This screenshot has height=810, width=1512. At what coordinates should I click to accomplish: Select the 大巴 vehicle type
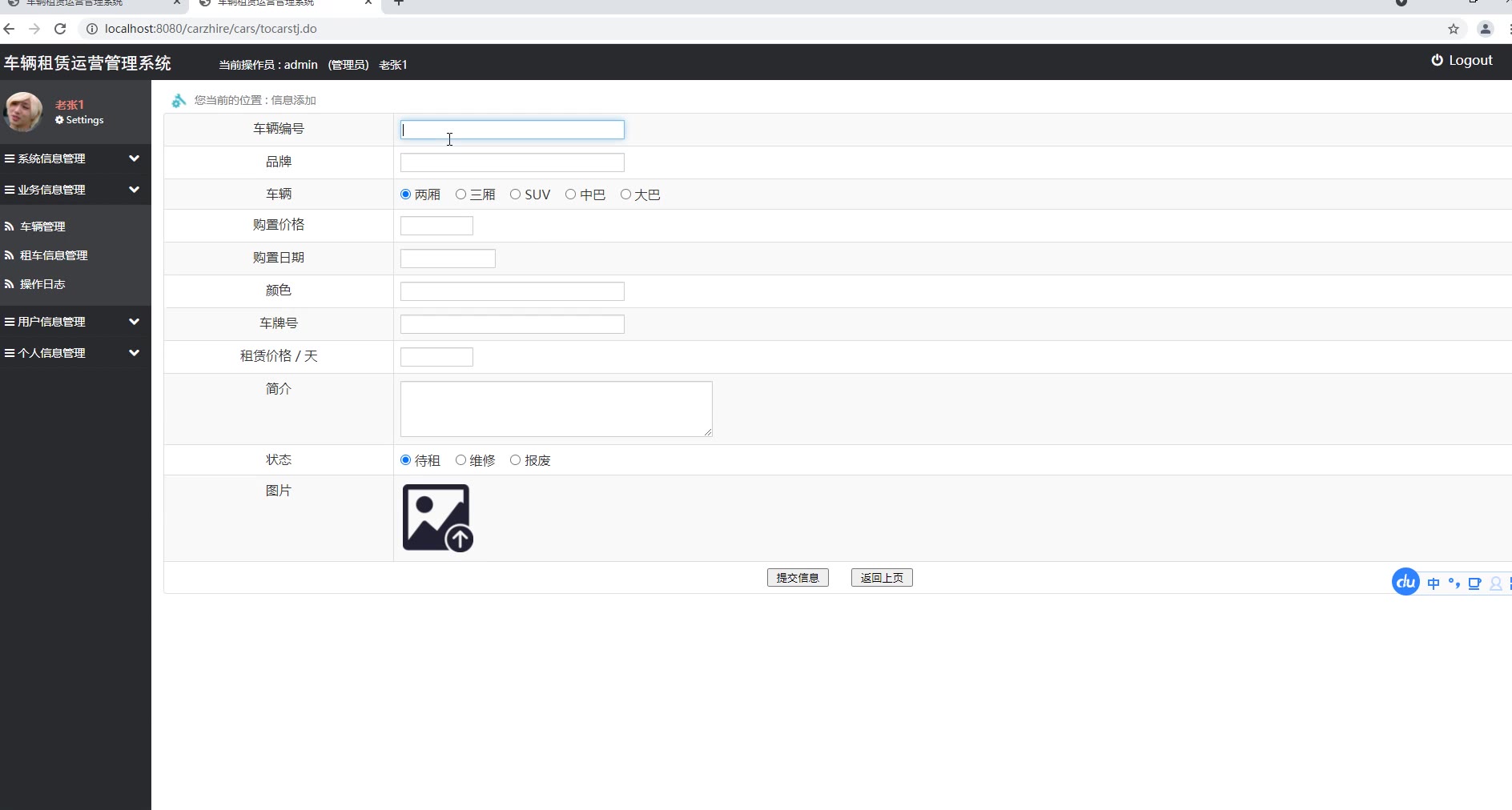625,194
